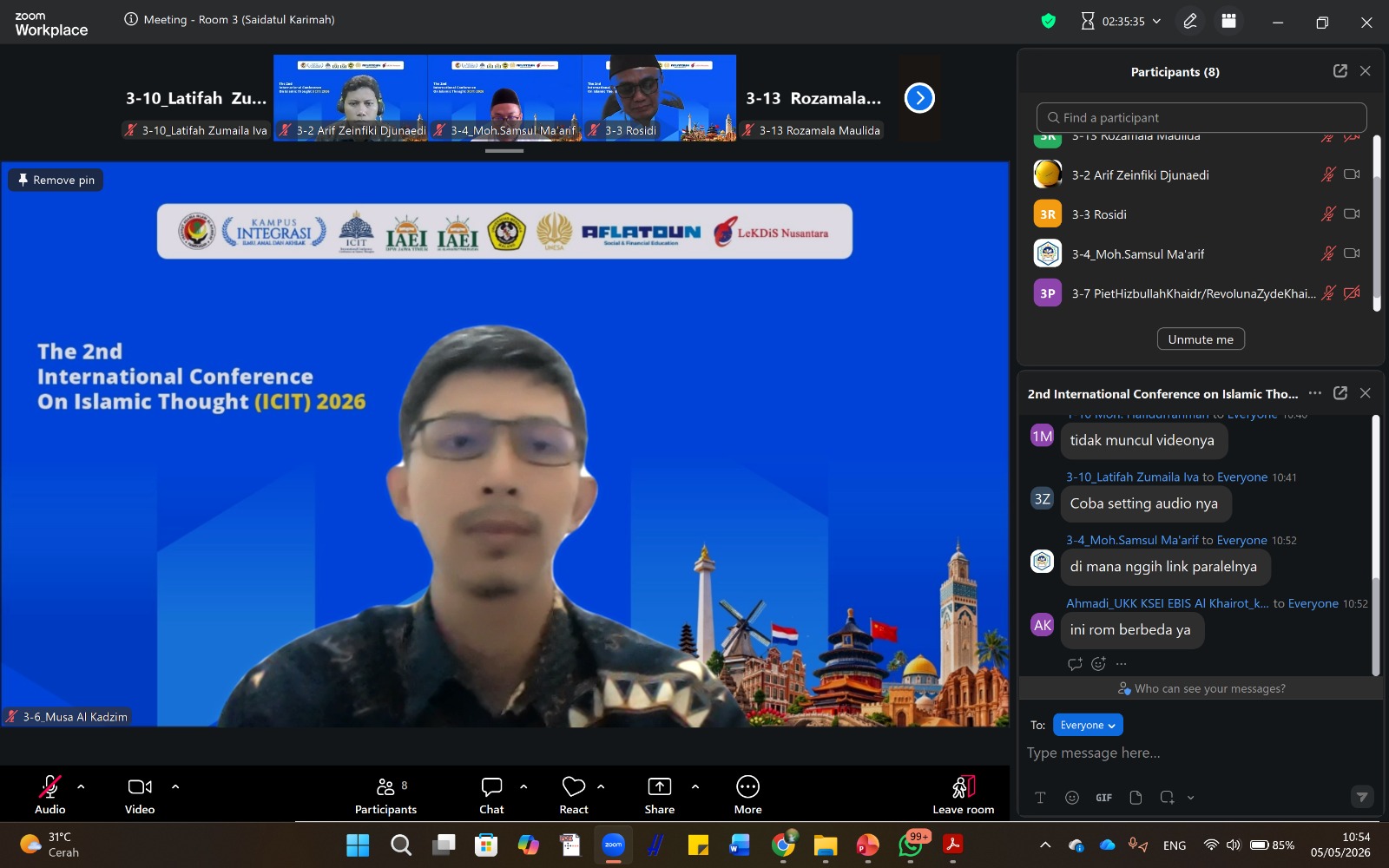Click the GIF icon in chat composer
1389x868 pixels.
pyautogui.click(x=1103, y=798)
